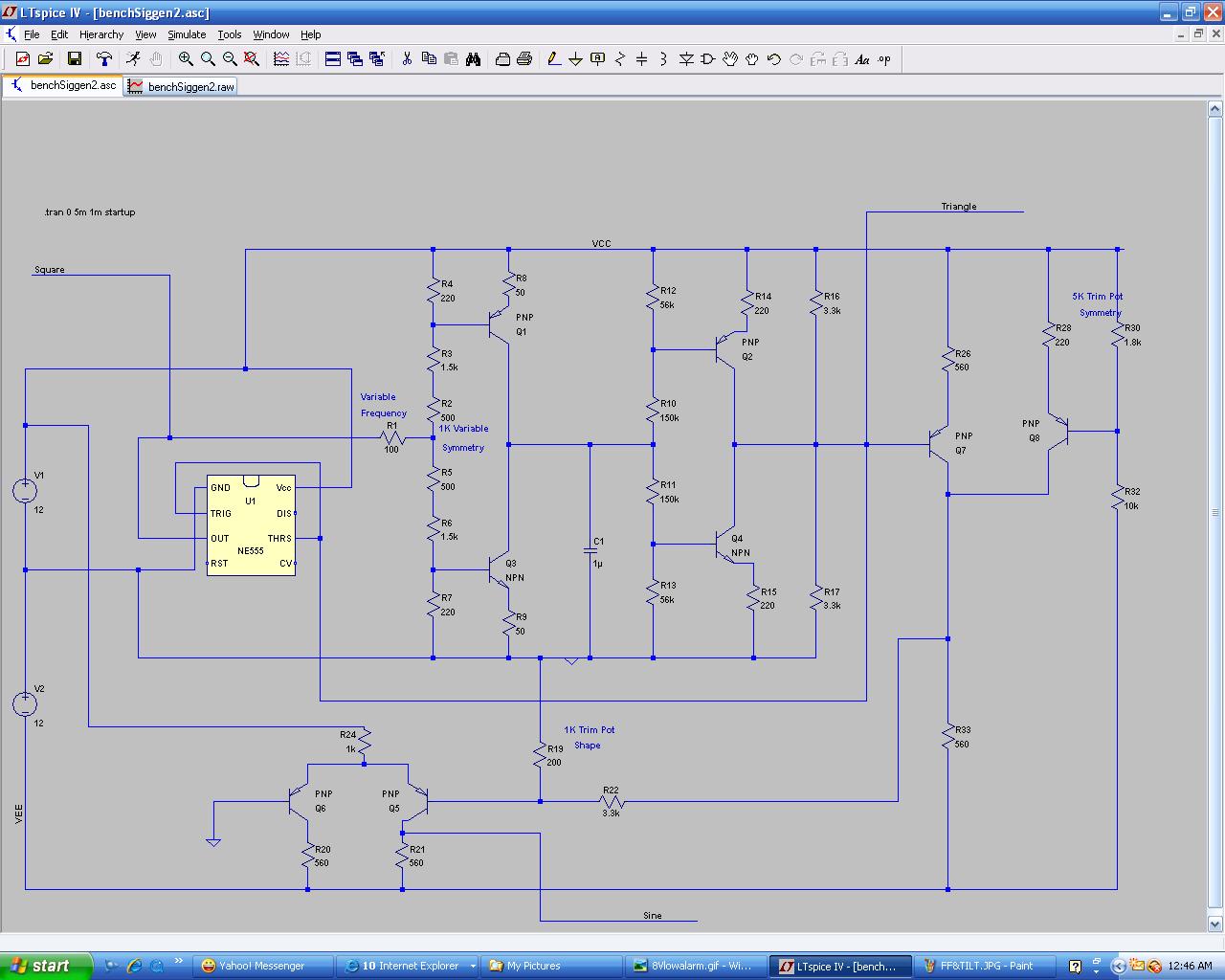Click the Undo arrow icon
The image size is (1225, 980).
tap(774, 59)
